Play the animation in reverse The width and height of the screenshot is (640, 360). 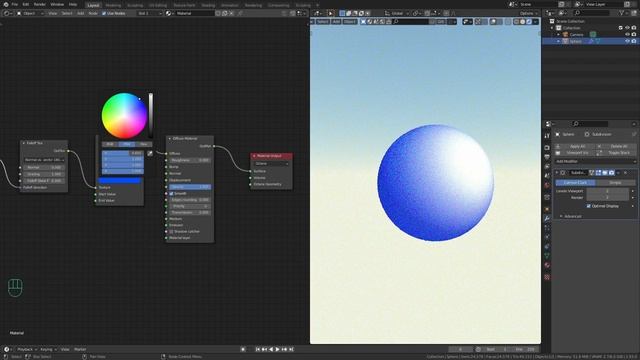point(271,349)
